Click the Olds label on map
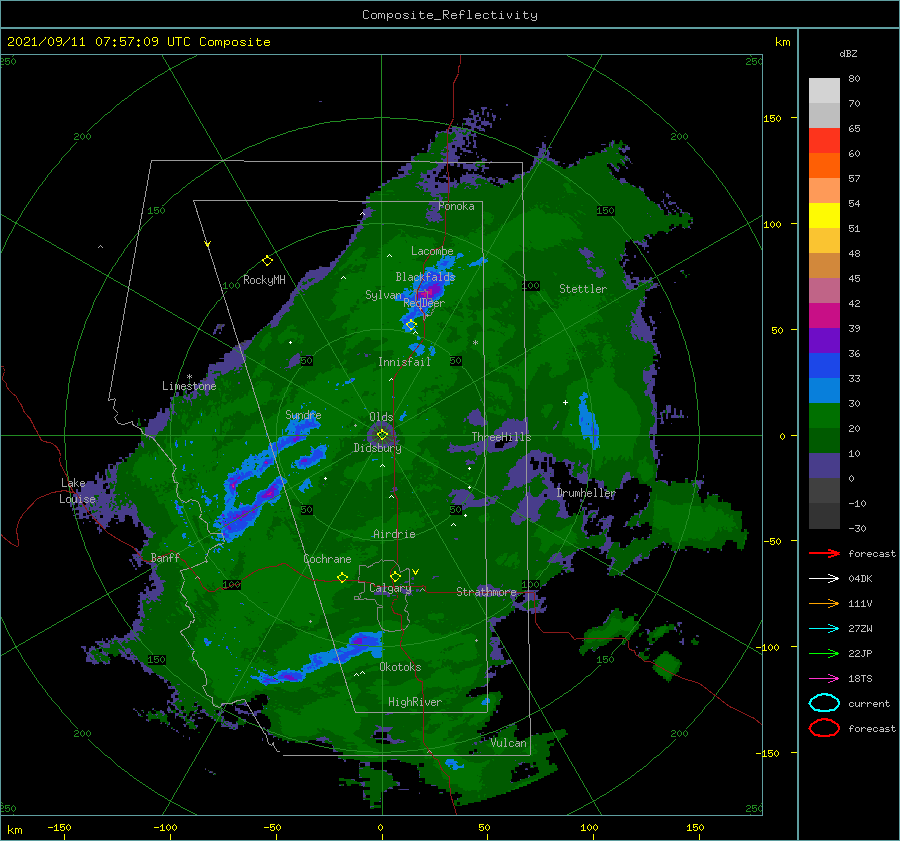 pos(381,417)
